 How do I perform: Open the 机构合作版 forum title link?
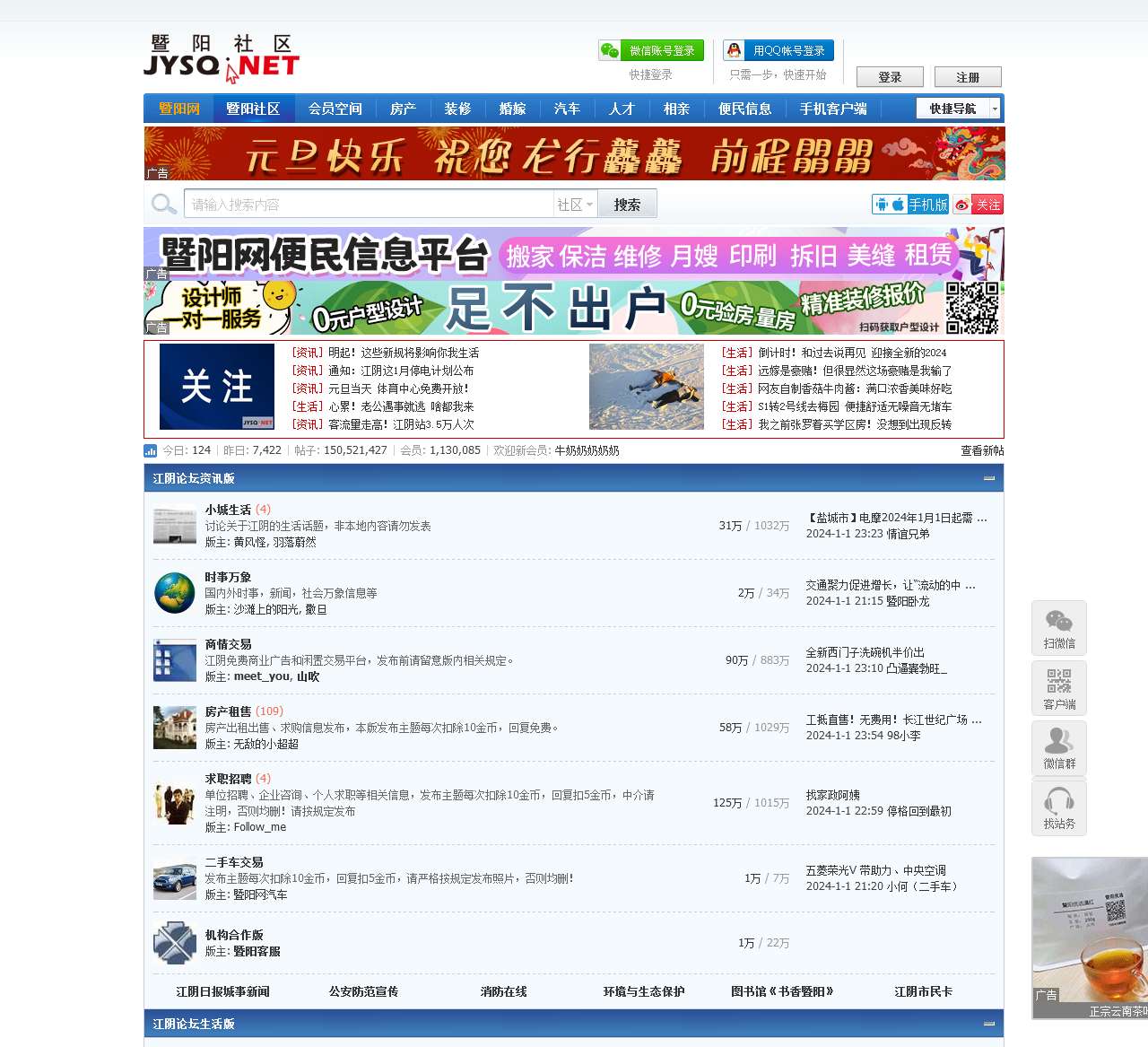(x=234, y=935)
